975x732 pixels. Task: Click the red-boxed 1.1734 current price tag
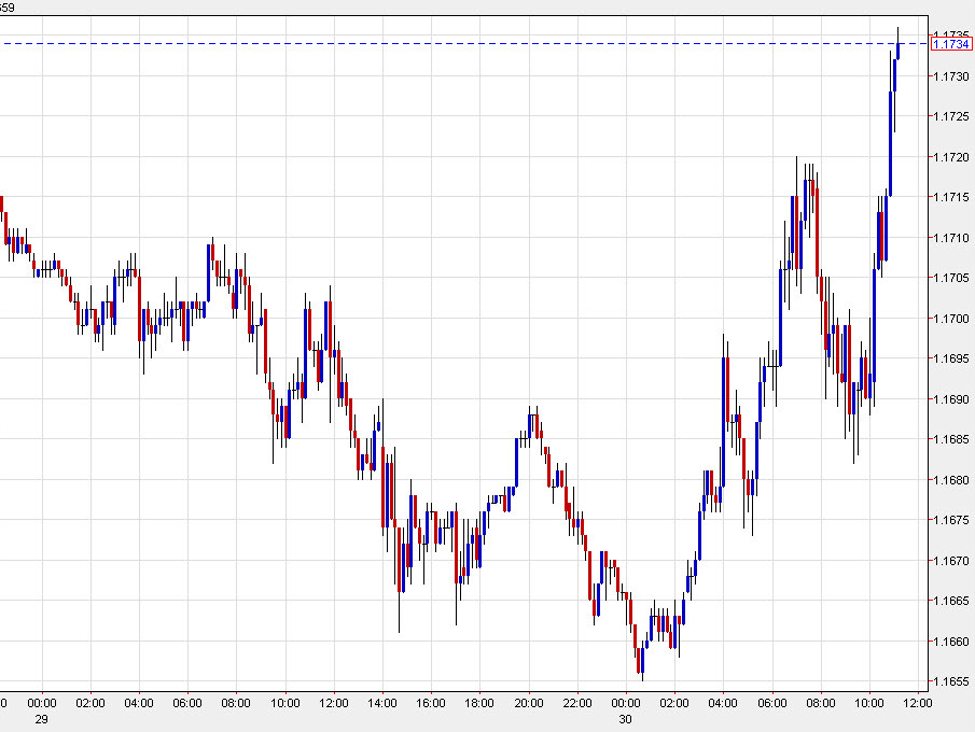pos(950,44)
